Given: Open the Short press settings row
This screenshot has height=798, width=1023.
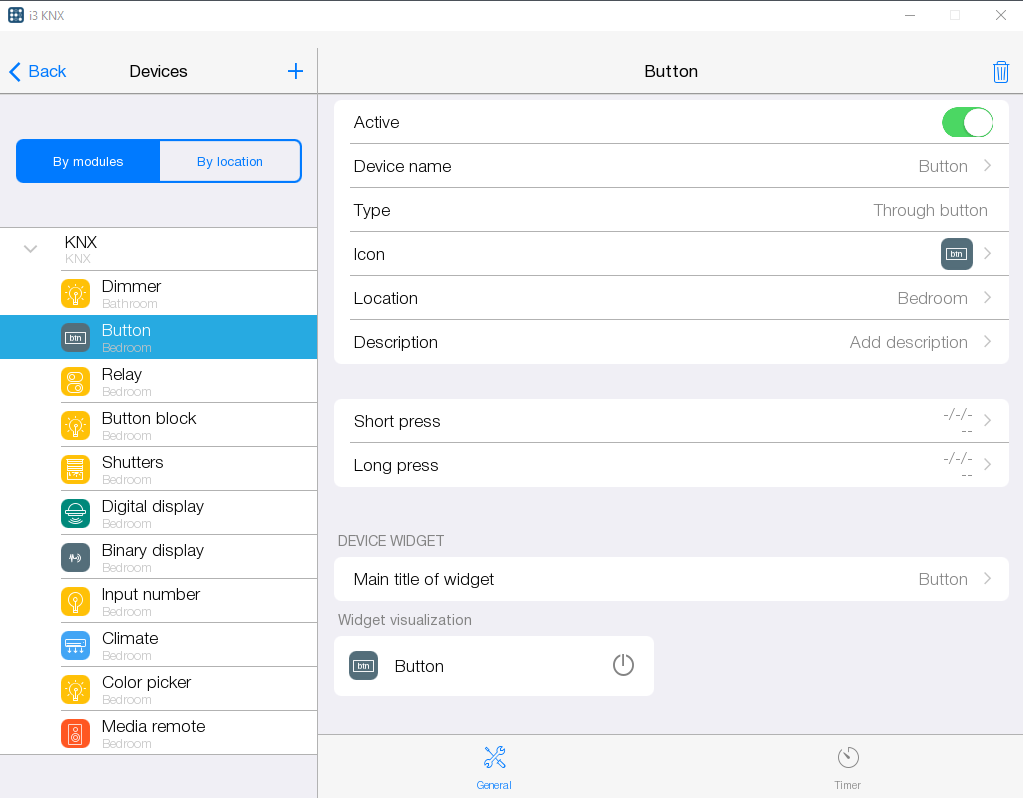Looking at the screenshot, I should (x=670, y=421).
